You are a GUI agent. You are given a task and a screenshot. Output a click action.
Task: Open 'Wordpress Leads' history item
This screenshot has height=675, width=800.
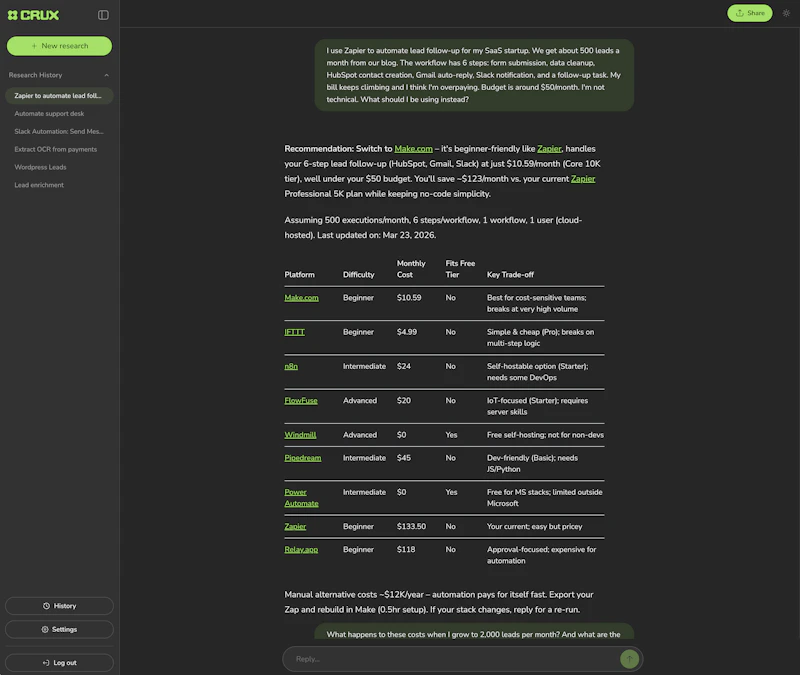coord(40,167)
